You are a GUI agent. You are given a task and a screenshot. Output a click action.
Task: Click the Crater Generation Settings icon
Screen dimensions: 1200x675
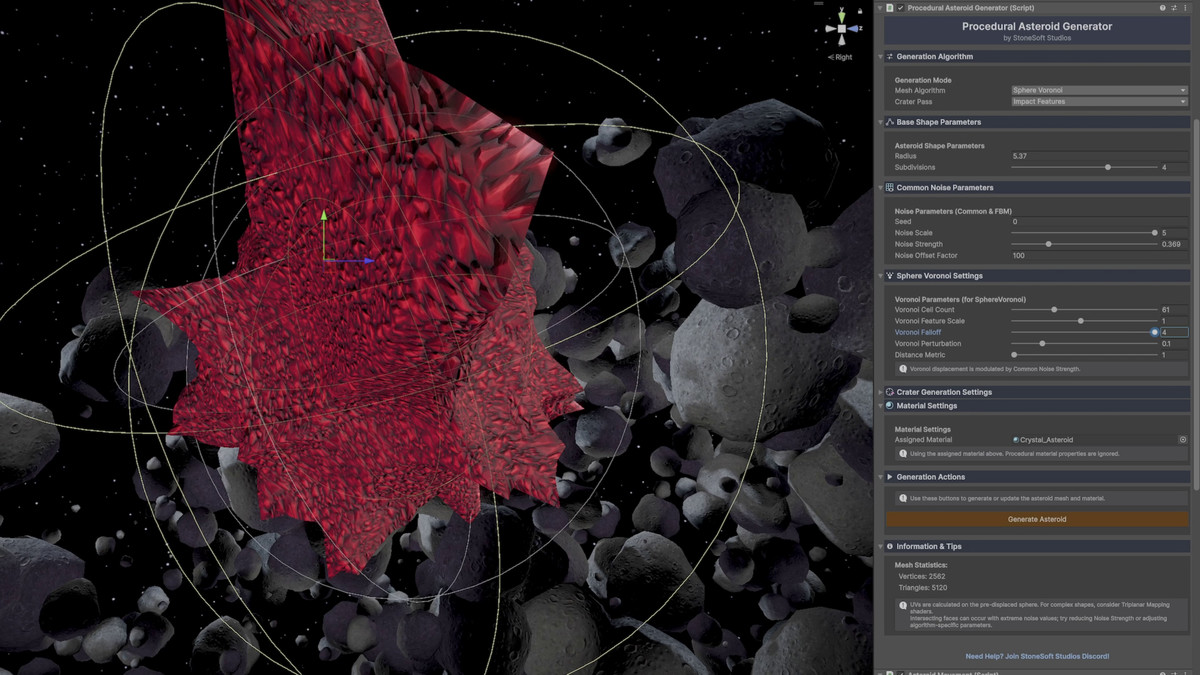pos(890,392)
